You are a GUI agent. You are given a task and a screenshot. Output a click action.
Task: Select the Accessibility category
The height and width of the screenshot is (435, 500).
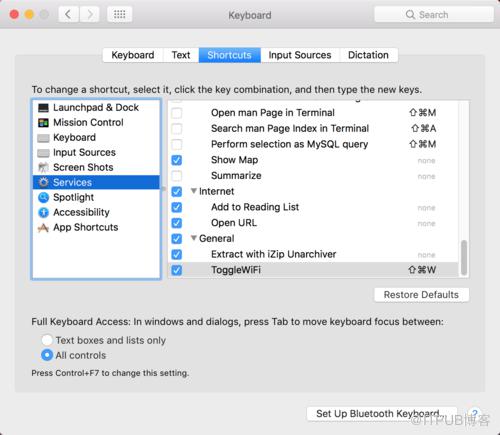[x=96, y=212]
